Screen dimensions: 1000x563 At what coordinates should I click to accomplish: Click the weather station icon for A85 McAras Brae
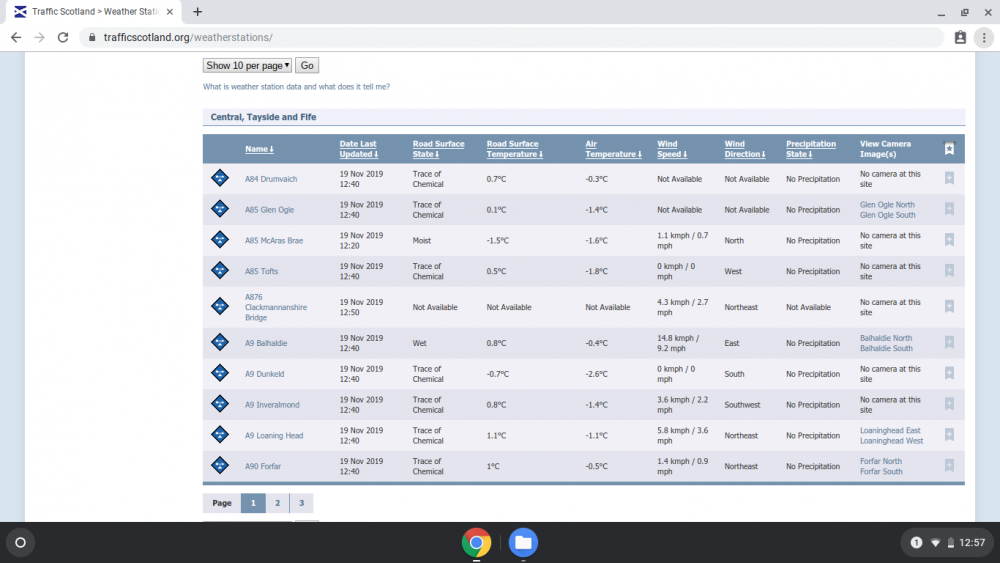click(x=220, y=240)
